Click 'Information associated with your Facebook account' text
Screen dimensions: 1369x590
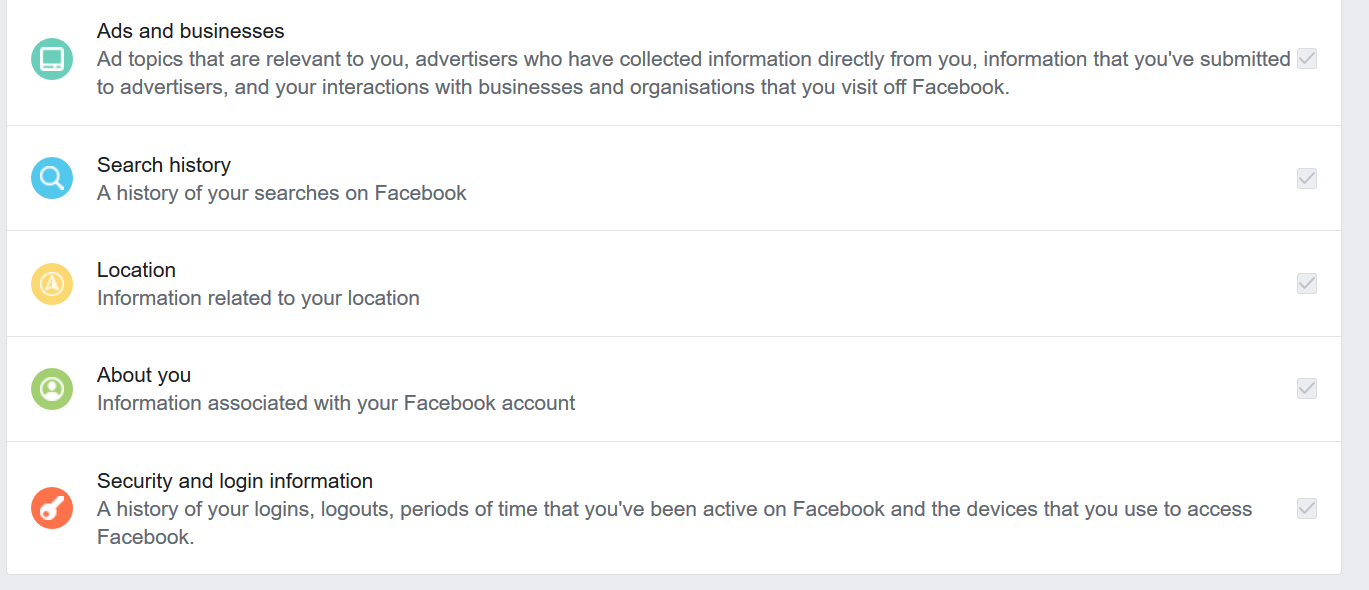pyautogui.click(x=336, y=403)
